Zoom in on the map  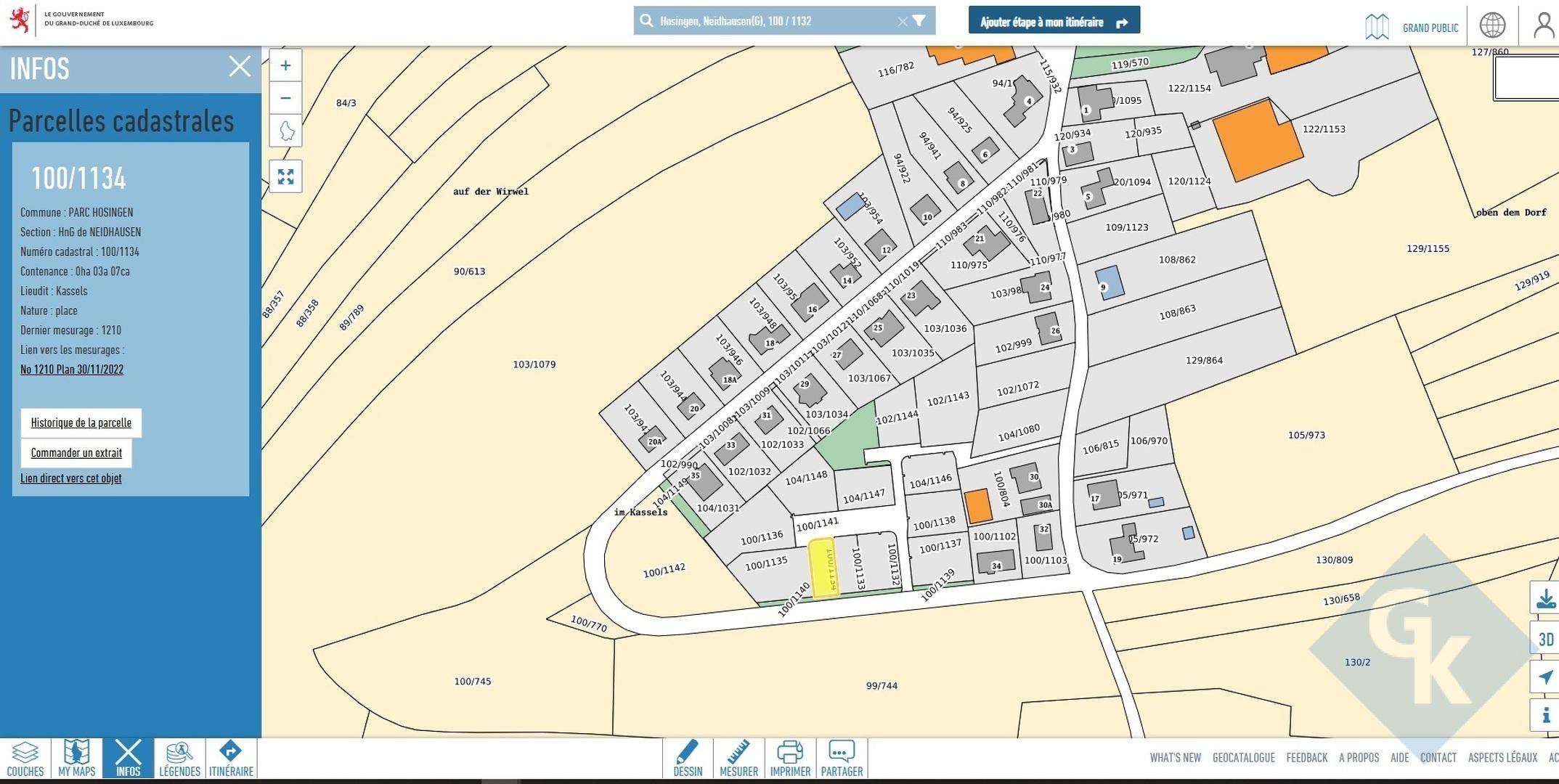pyautogui.click(x=285, y=66)
